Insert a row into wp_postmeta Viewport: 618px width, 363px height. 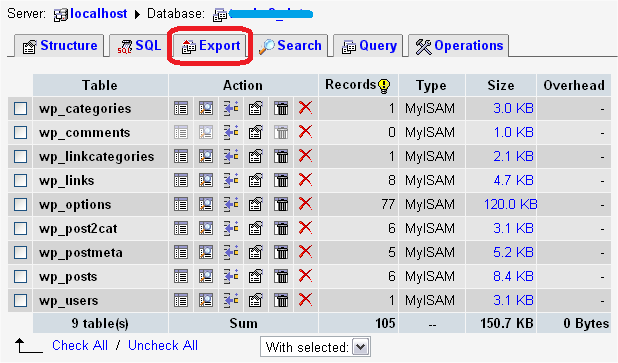pyautogui.click(x=231, y=252)
